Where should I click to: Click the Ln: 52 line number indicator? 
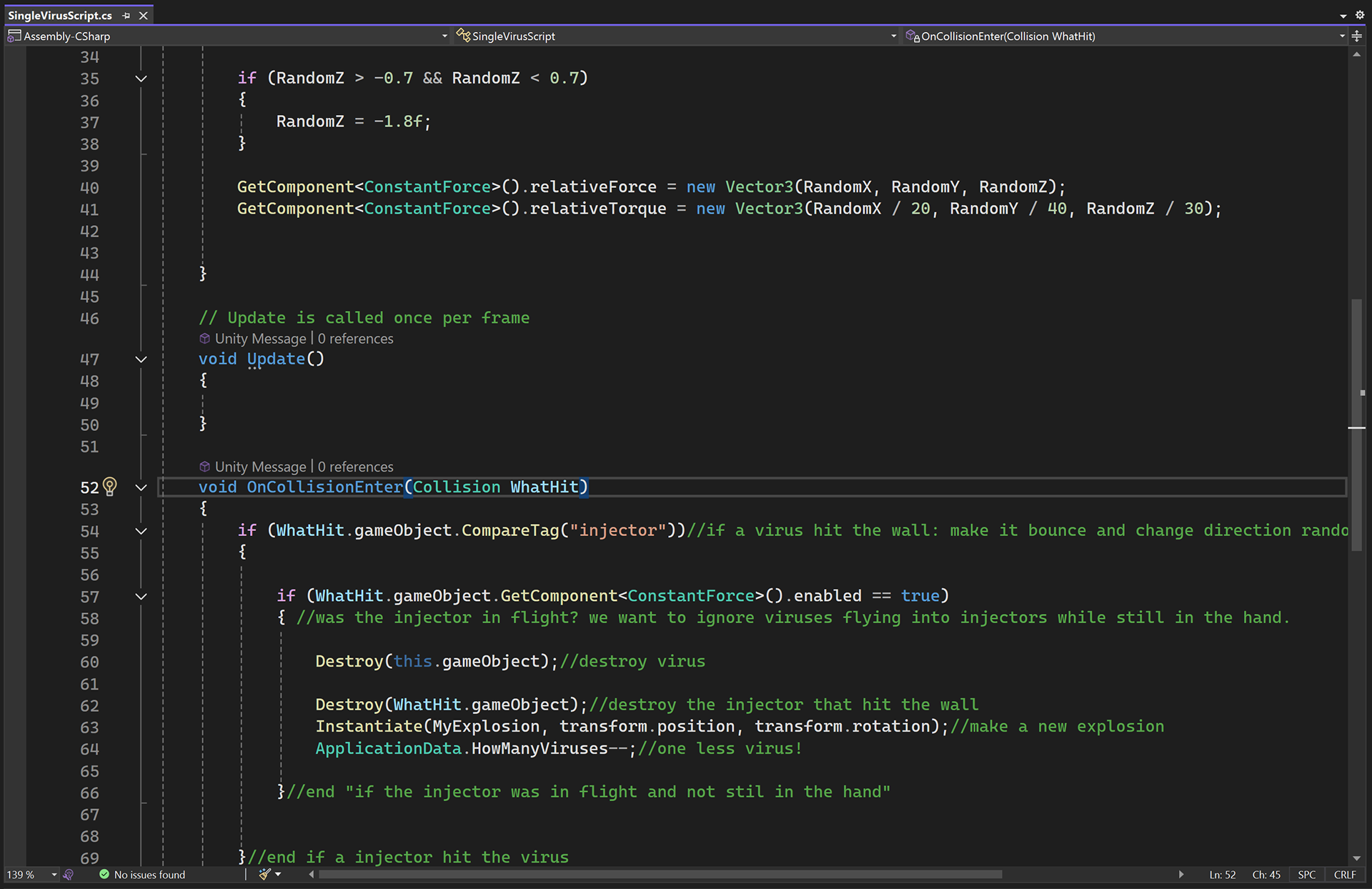click(x=1222, y=875)
